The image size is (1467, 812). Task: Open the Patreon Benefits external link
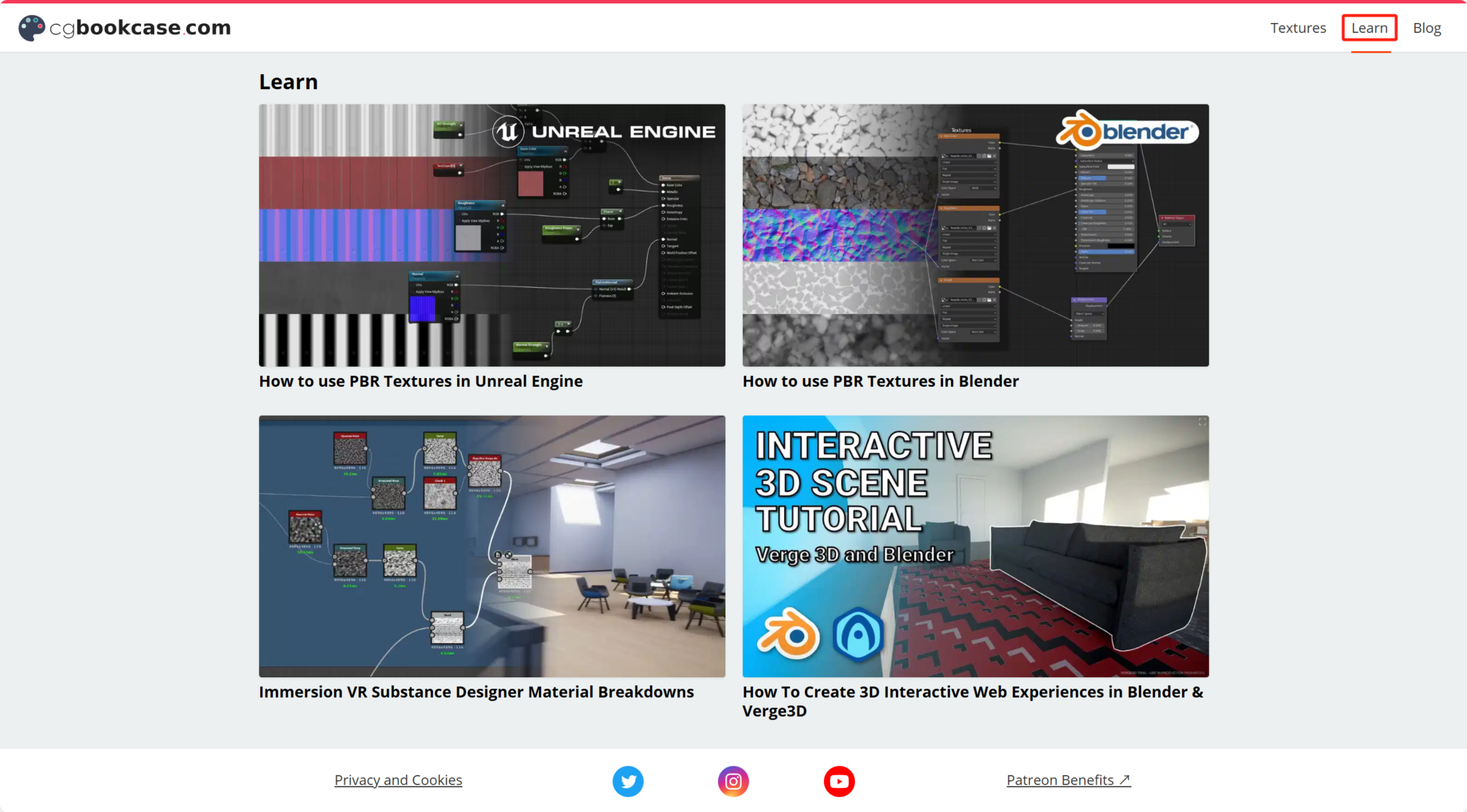coord(1068,780)
